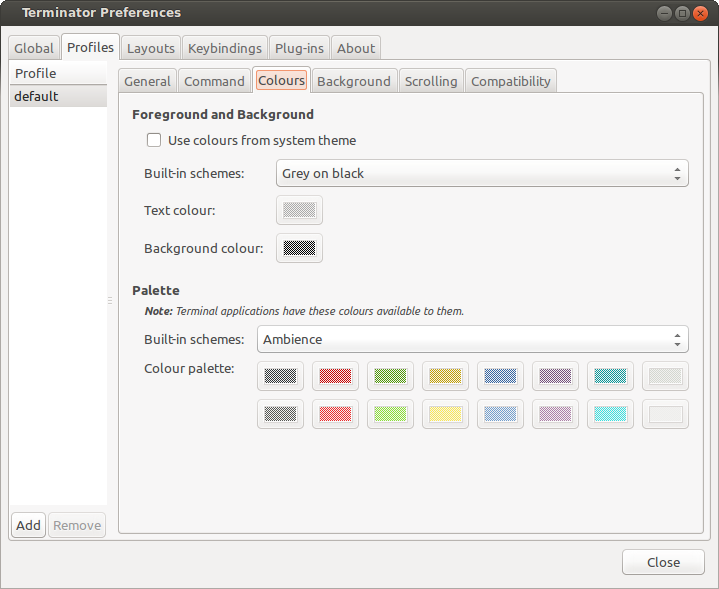
Task: Choose light grey palette swatch in top row
Action: [665, 376]
